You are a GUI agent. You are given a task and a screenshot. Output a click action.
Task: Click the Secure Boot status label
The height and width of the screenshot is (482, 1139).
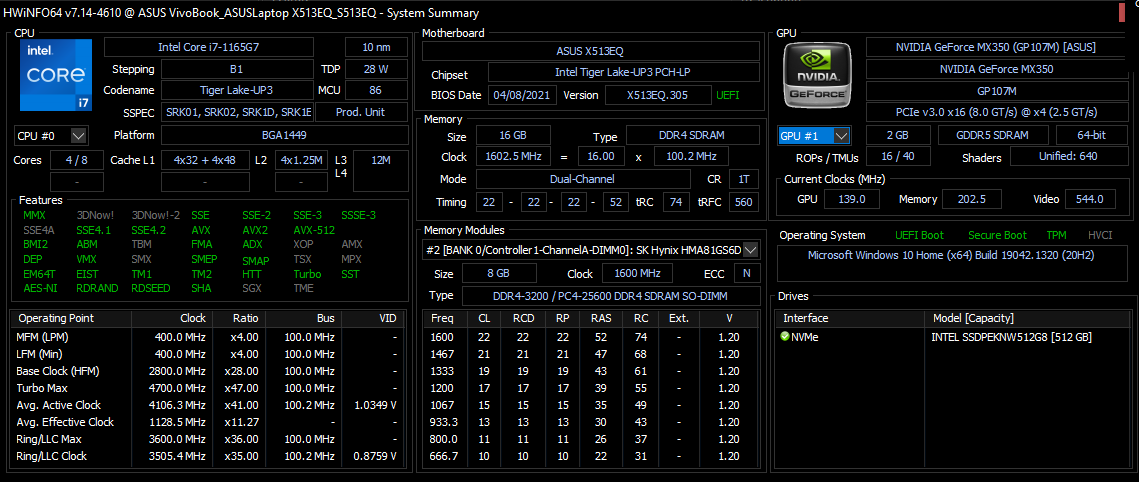click(x=997, y=235)
